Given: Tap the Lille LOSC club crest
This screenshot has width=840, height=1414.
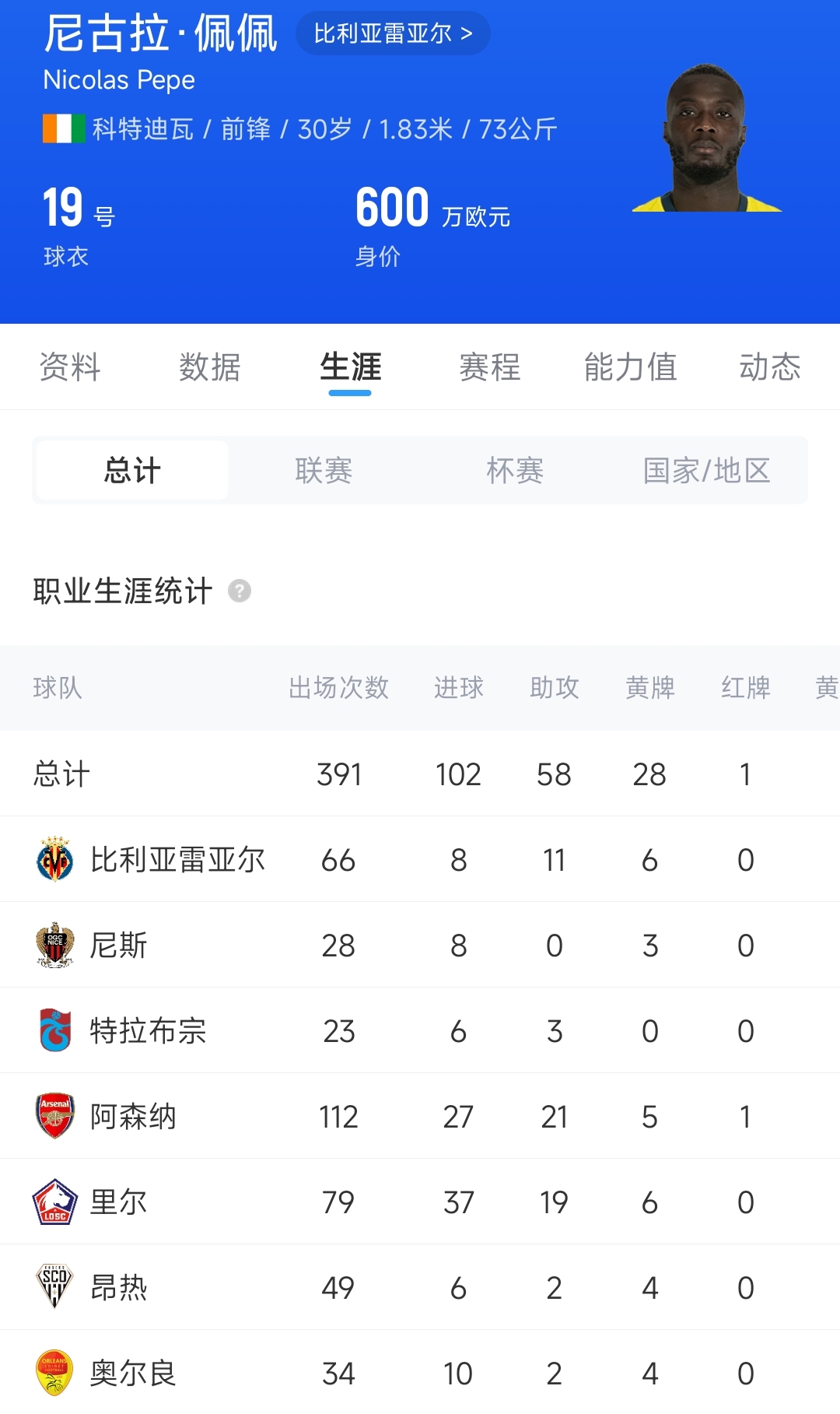Looking at the screenshot, I should 55,1202.
